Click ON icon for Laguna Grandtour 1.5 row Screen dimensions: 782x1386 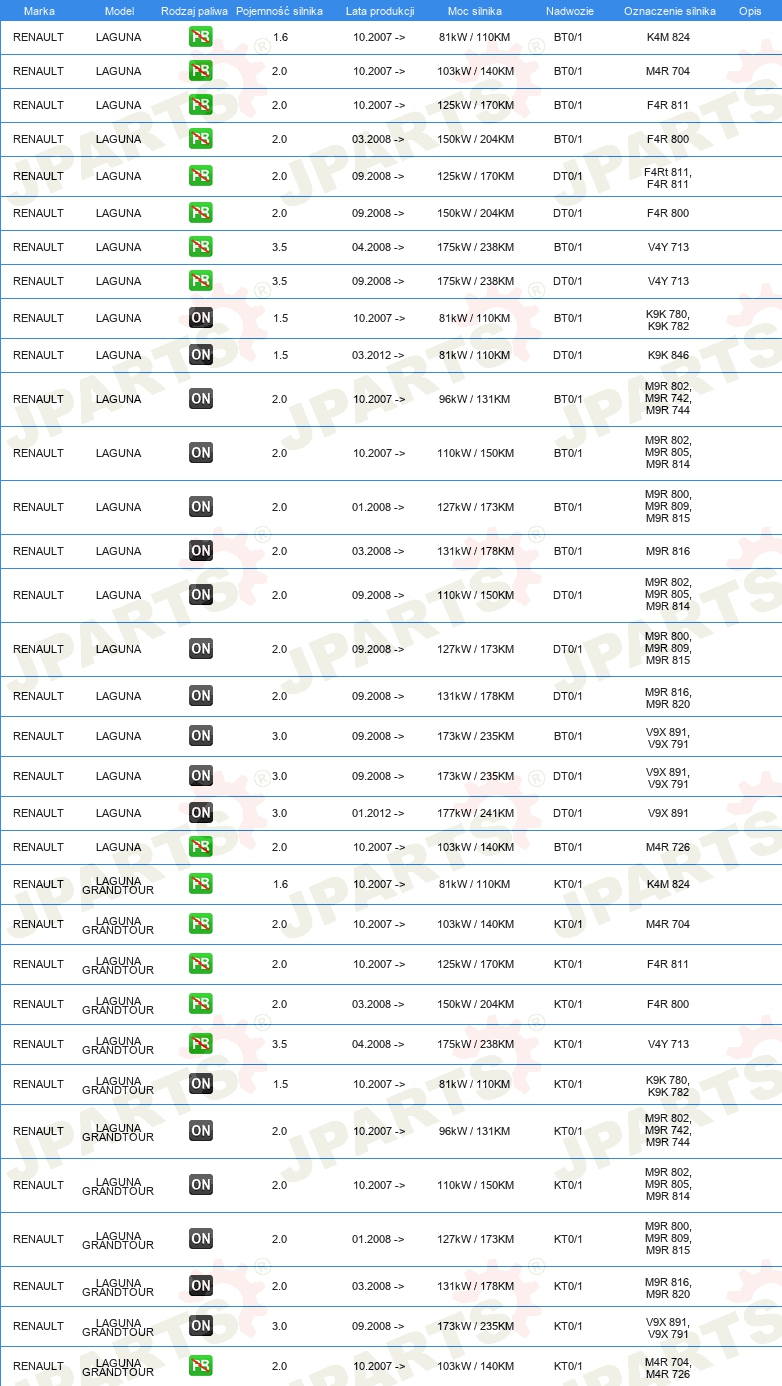coord(201,1084)
